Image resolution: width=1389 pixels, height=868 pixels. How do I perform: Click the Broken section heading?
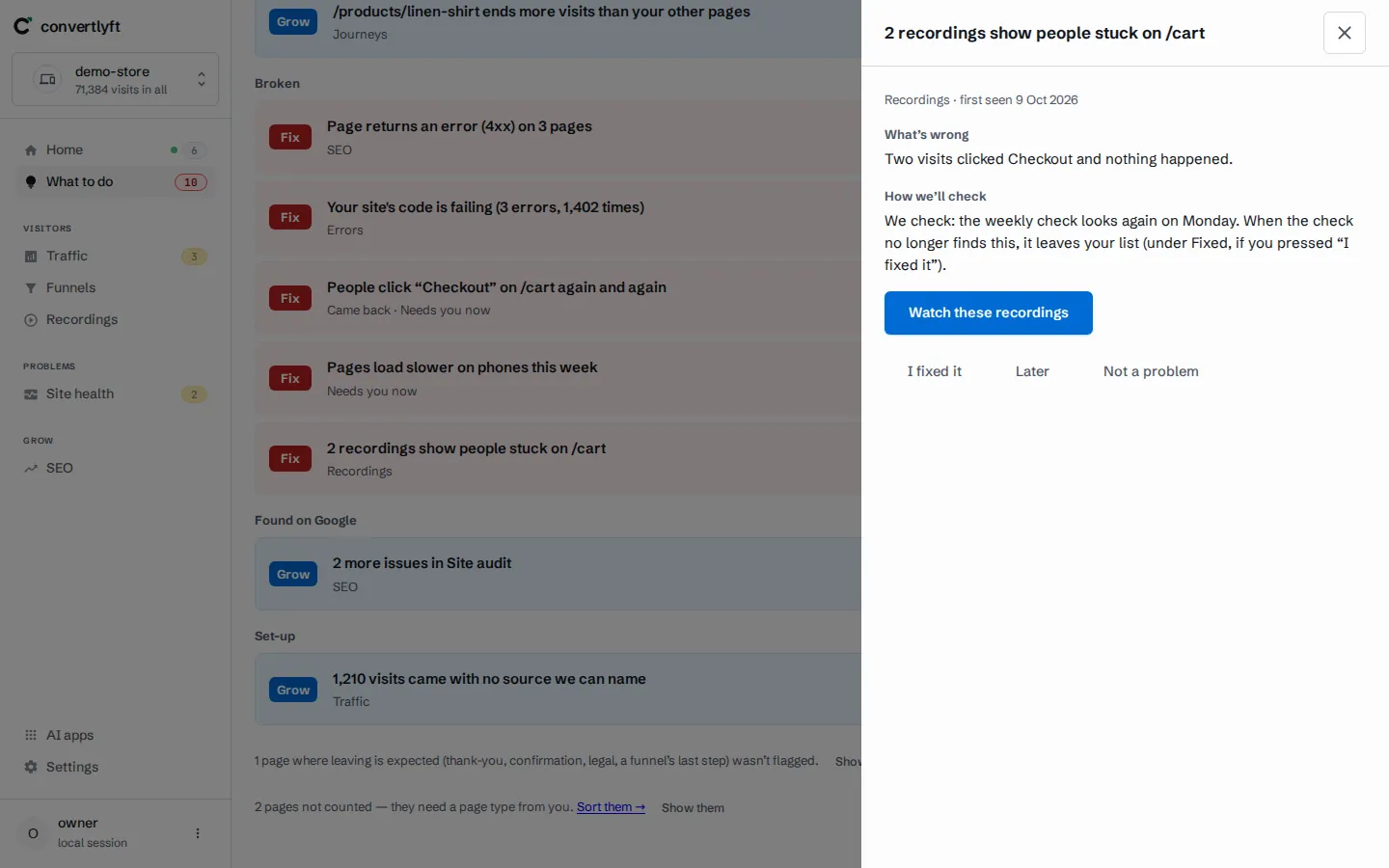tap(277, 84)
